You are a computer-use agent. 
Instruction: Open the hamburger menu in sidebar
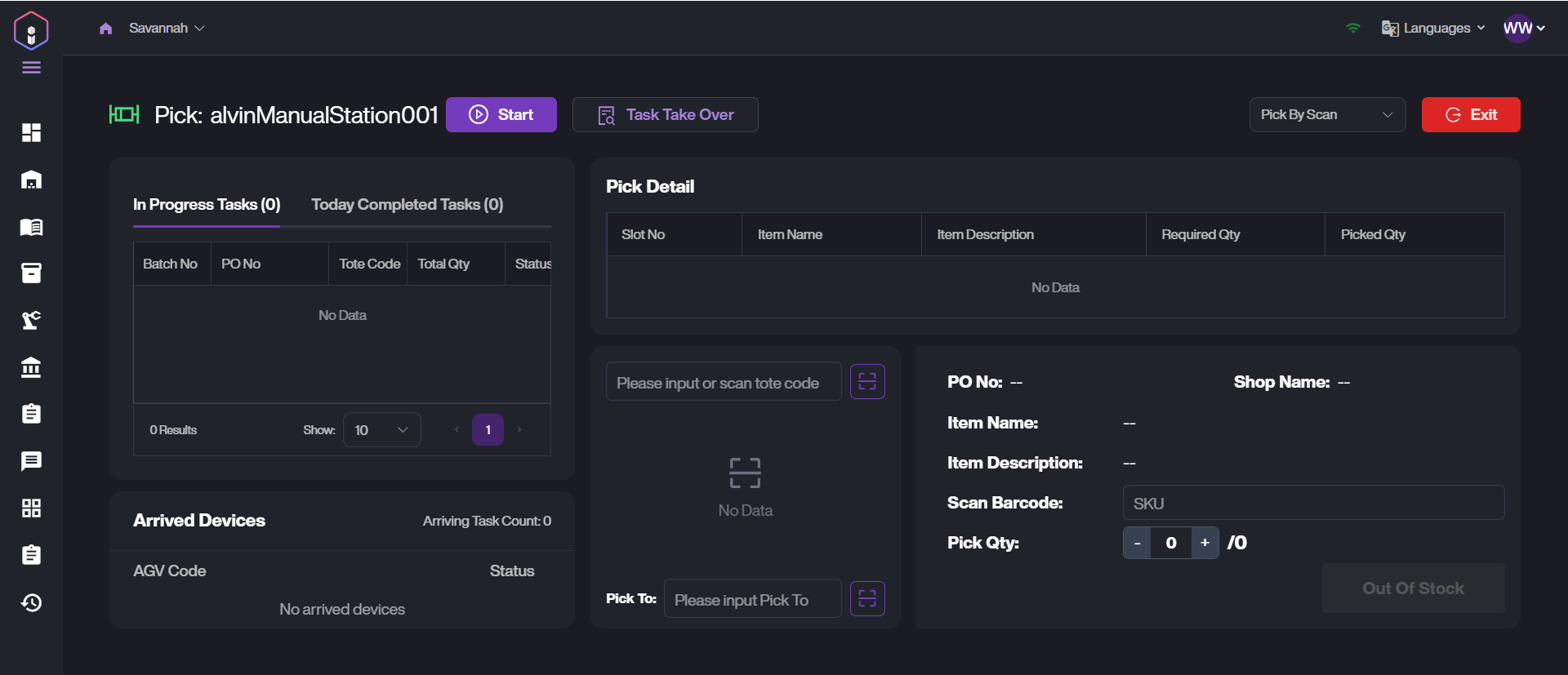pyautogui.click(x=31, y=68)
